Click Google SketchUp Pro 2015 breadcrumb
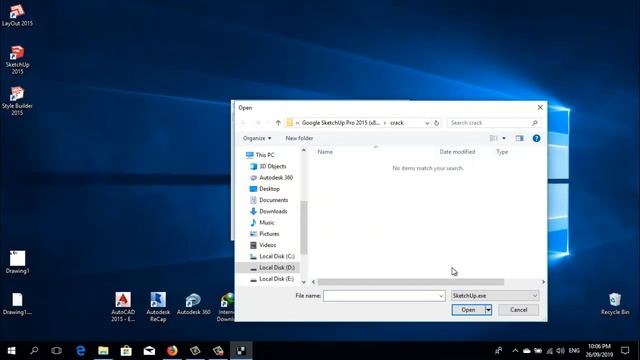The image size is (640, 360). click(341, 122)
